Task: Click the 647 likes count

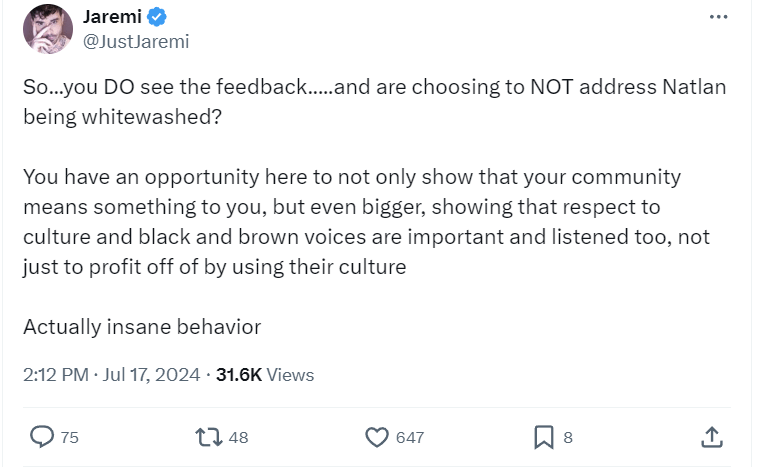Action: 409,437
